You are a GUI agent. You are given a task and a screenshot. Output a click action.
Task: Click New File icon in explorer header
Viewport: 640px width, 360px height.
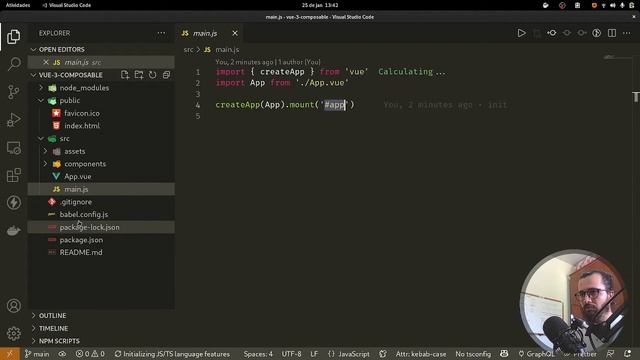click(x=125, y=75)
